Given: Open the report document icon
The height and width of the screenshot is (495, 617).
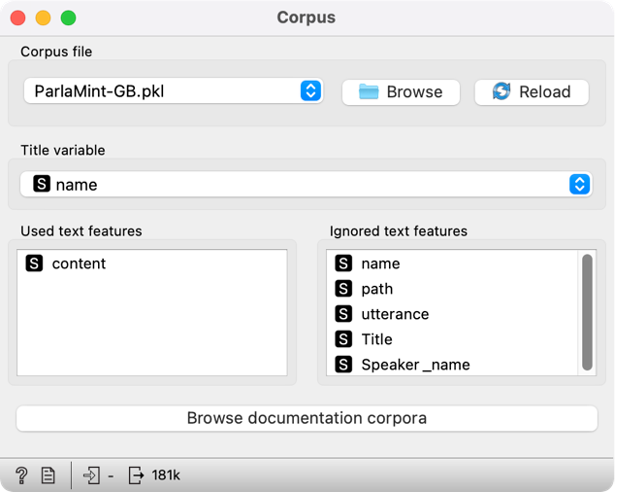Looking at the screenshot, I should click(47, 475).
